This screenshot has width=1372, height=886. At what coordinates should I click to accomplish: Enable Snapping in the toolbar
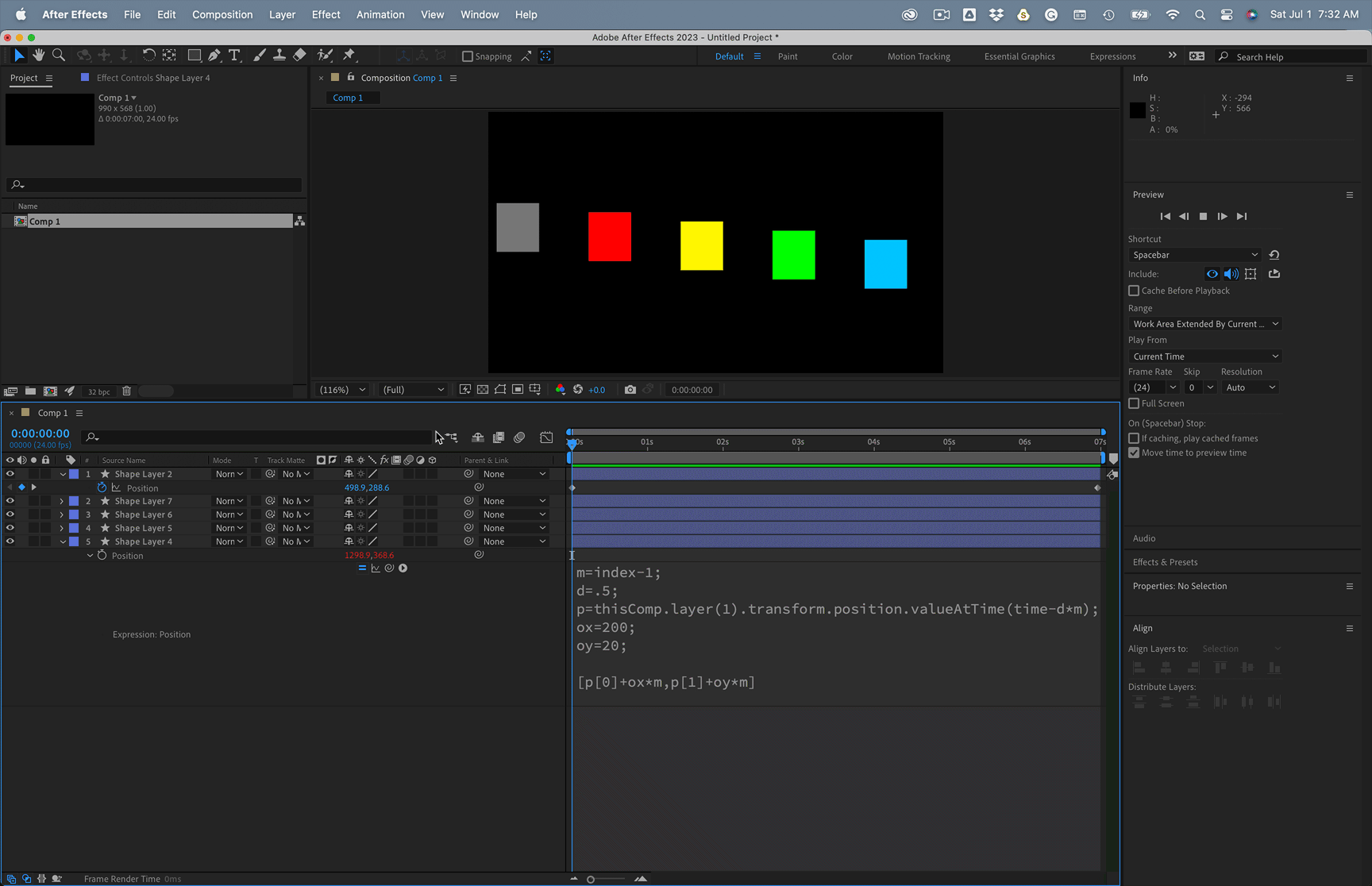point(467,56)
